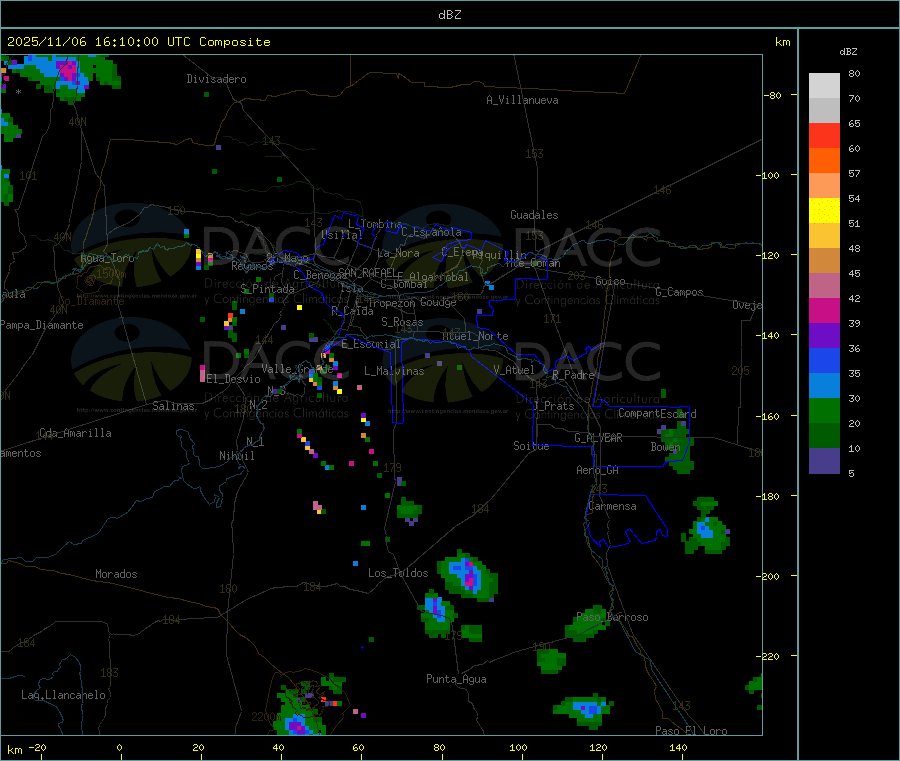The width and height of the screenshot is (900, 761).
Task: Click the Pampa_Diamante label
Action: point(42,325)
